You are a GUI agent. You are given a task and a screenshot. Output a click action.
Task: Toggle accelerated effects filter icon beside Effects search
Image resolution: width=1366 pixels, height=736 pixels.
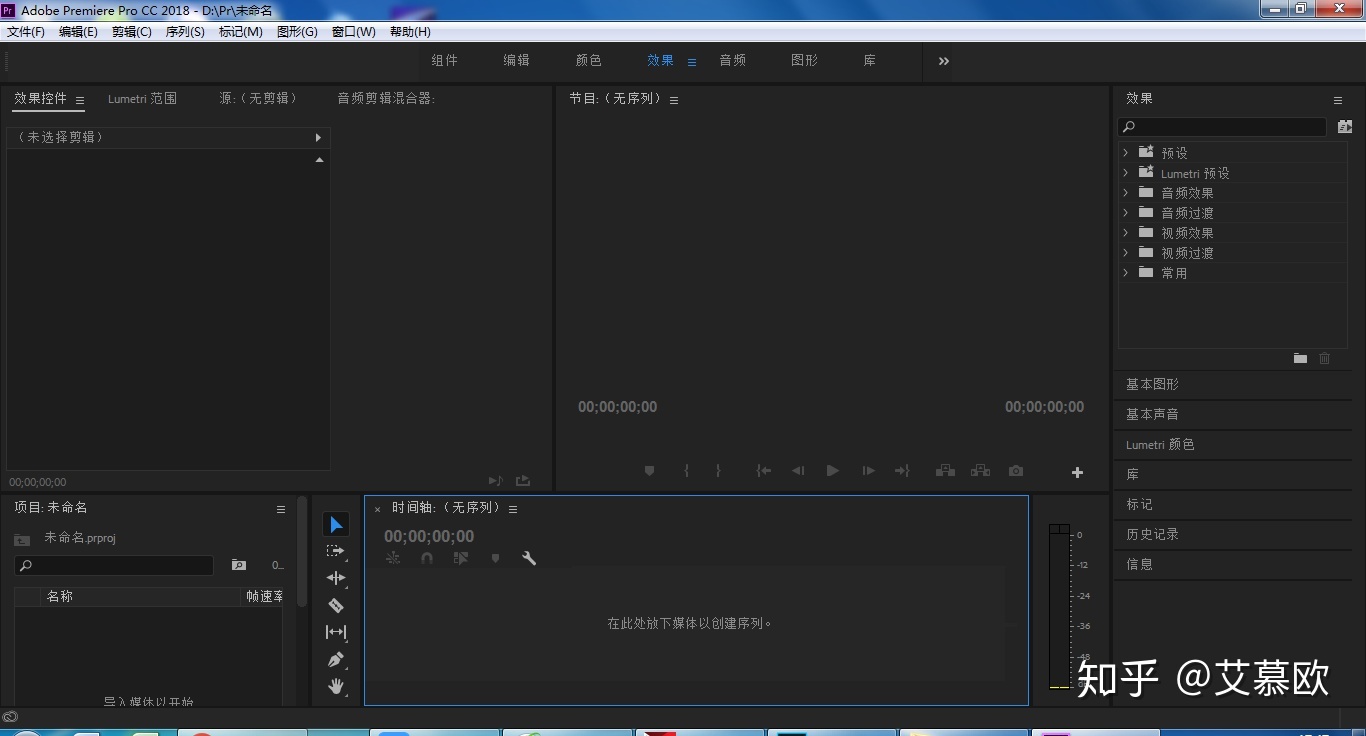(x=1345, y=127)
